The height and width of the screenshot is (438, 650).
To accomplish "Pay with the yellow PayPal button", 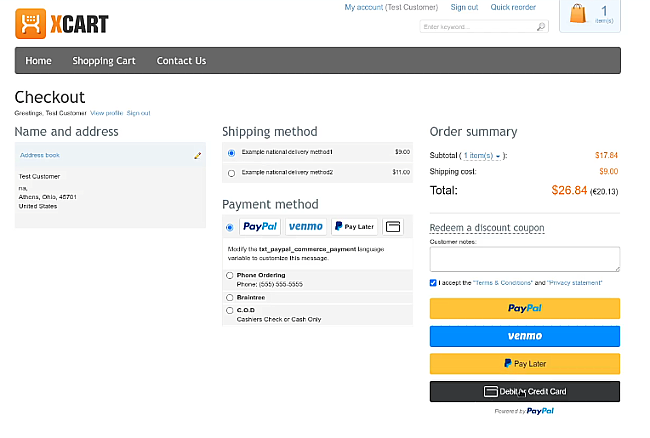I will [x=525, y=308].
